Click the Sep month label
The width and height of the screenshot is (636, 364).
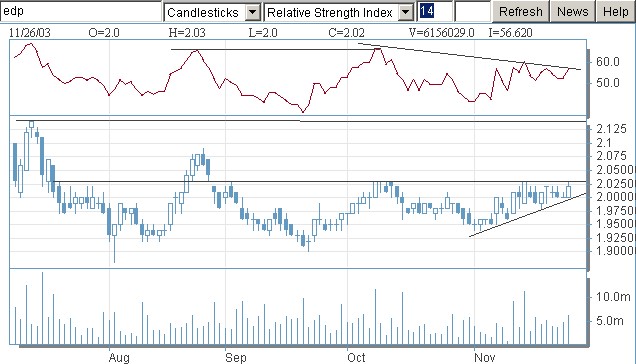[x=236, y=358]
